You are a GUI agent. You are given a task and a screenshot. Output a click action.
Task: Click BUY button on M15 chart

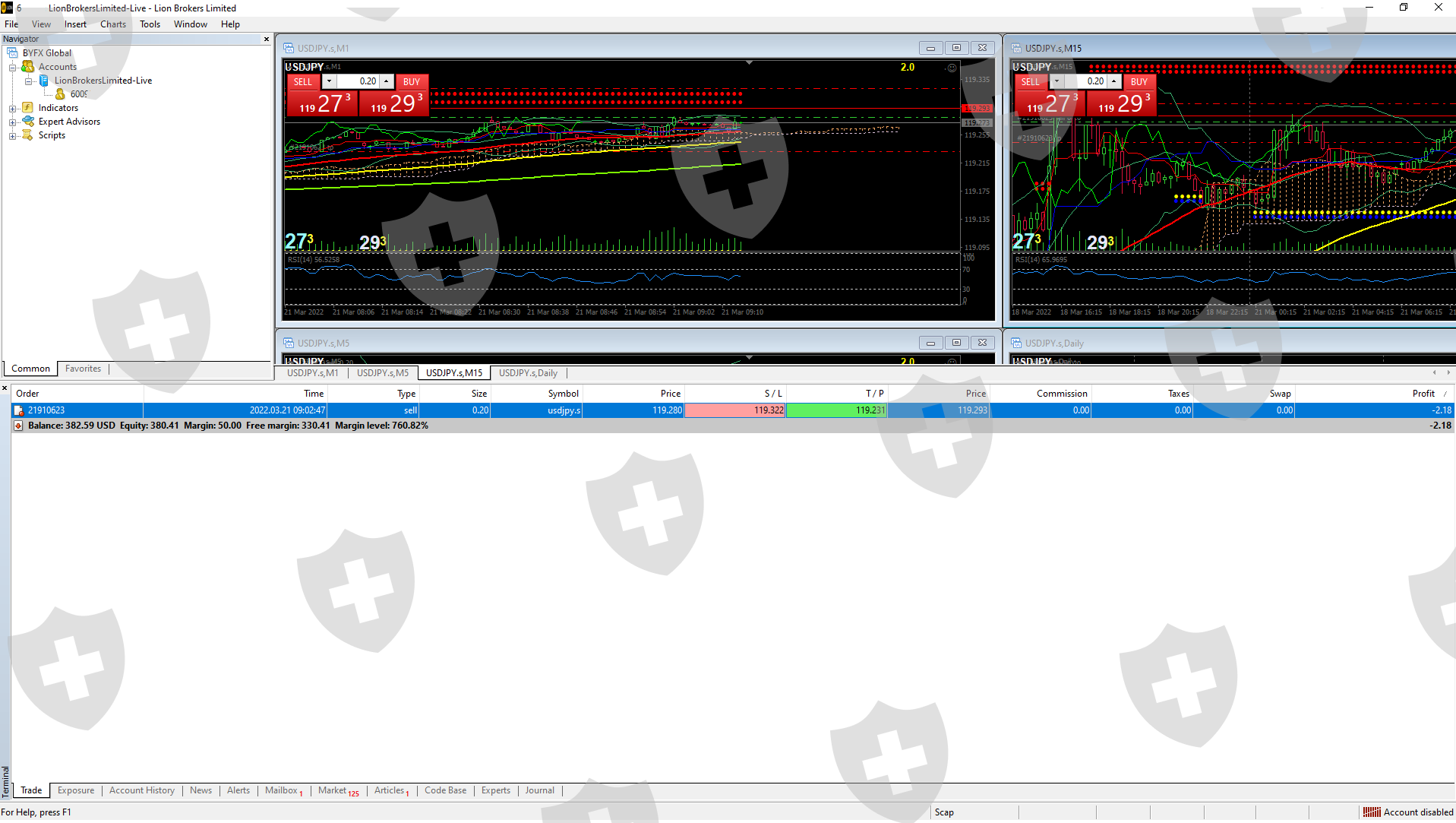[1139, 81]
